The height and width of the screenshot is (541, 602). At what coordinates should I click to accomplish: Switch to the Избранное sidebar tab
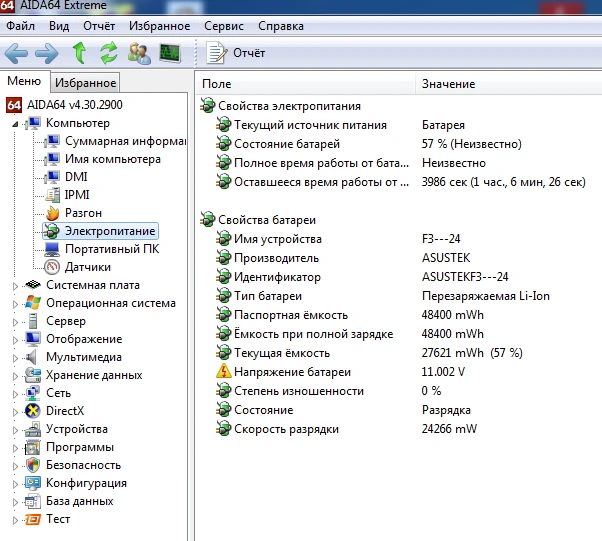tap(85, 83)
